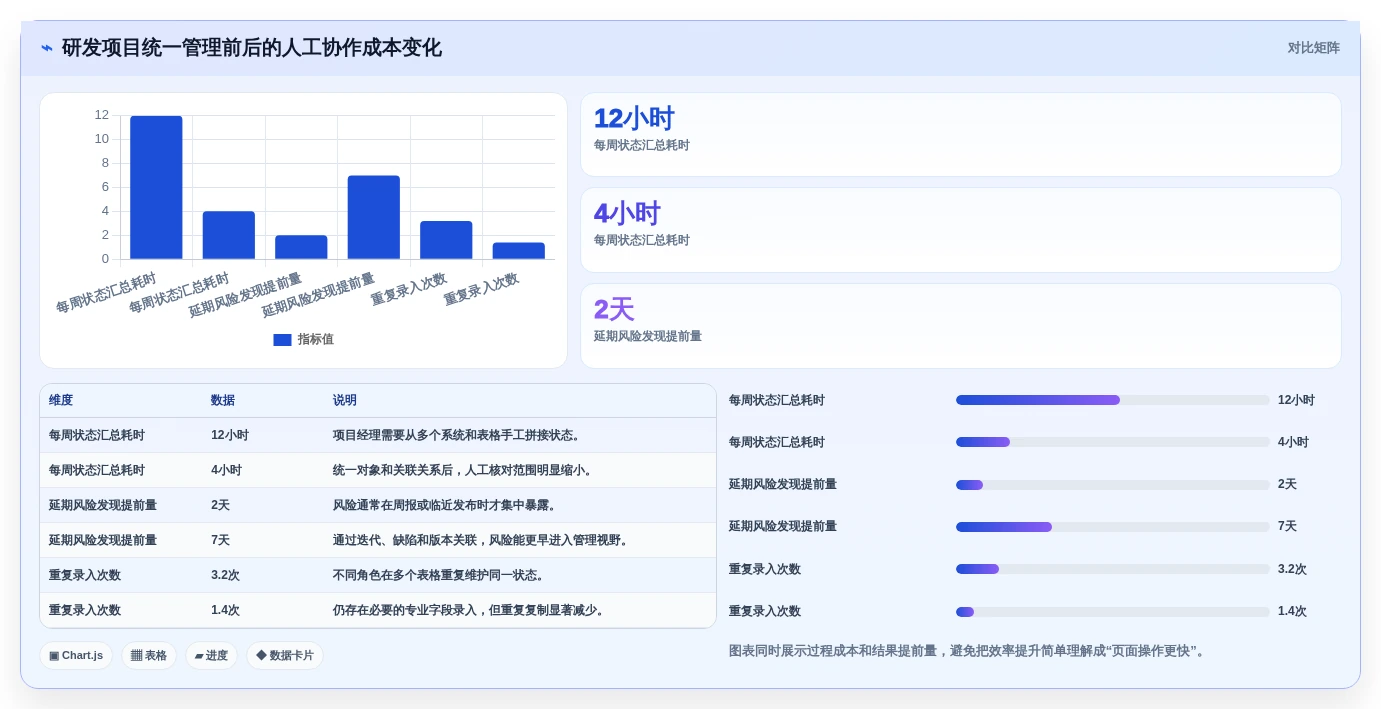Click the 说明 table column header

coord(345,400)
